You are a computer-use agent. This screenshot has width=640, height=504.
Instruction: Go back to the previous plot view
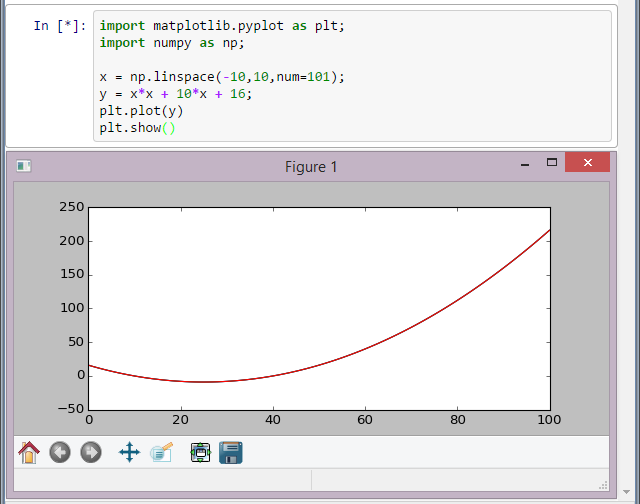click(x=60, y=453)
